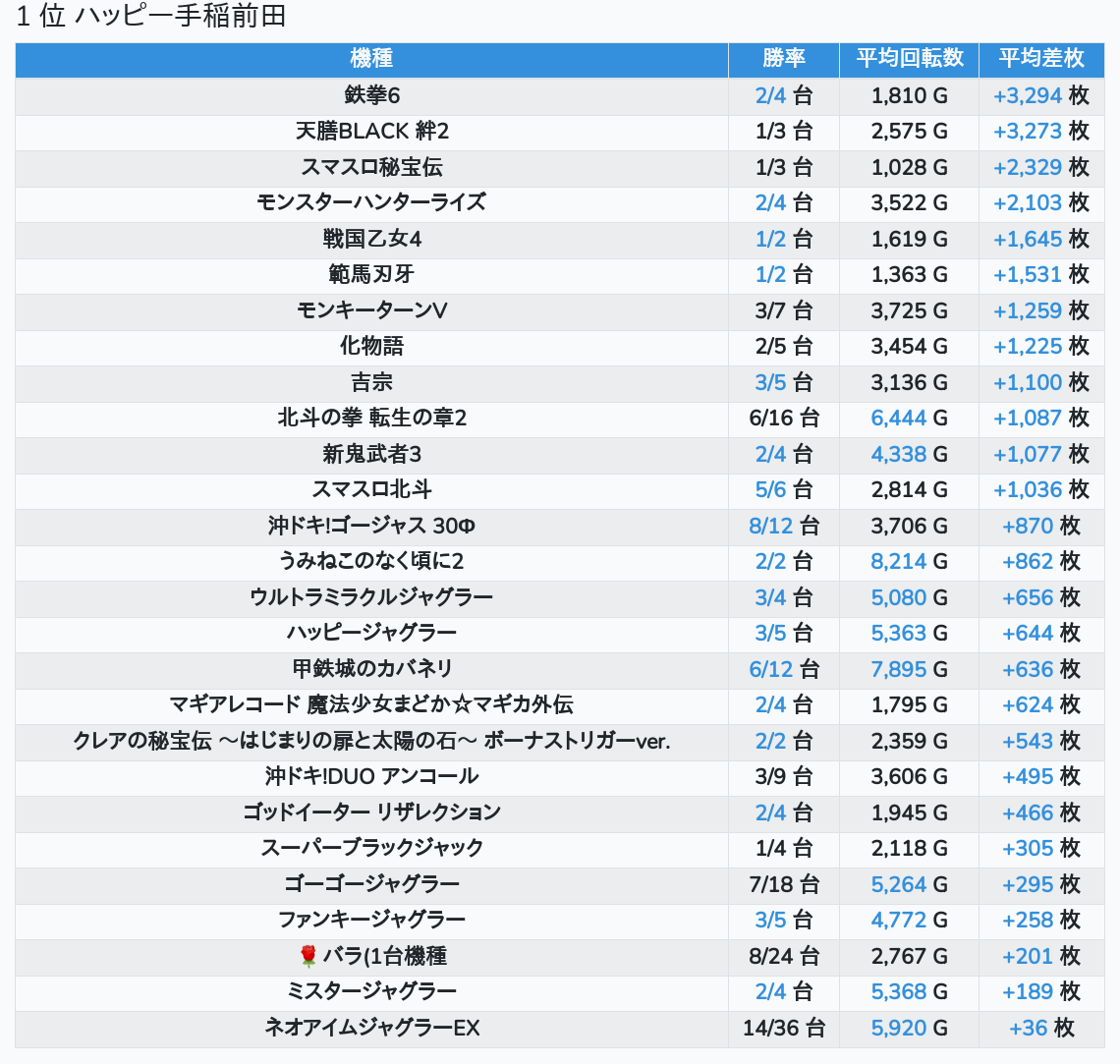Click 8,214 G in the うみねこのなく頃に2 row
This screenshot has height=1064, width=1120.
pyautogui.click(x=898, y=561)
